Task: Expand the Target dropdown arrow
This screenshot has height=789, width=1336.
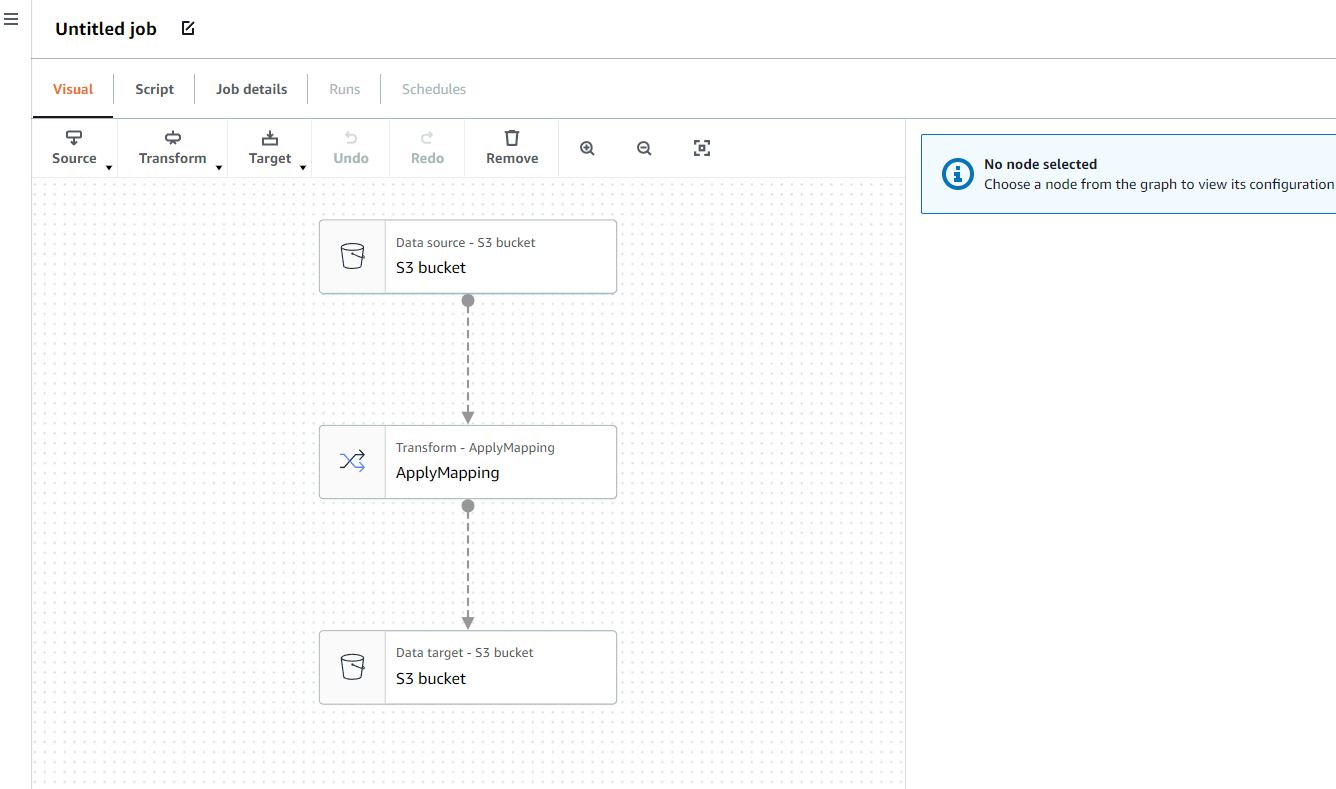Action: 303,167
